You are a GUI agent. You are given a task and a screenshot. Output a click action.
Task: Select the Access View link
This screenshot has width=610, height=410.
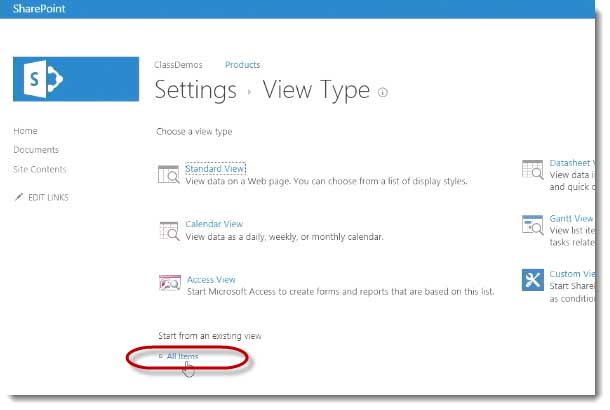(x=211, y=280)
